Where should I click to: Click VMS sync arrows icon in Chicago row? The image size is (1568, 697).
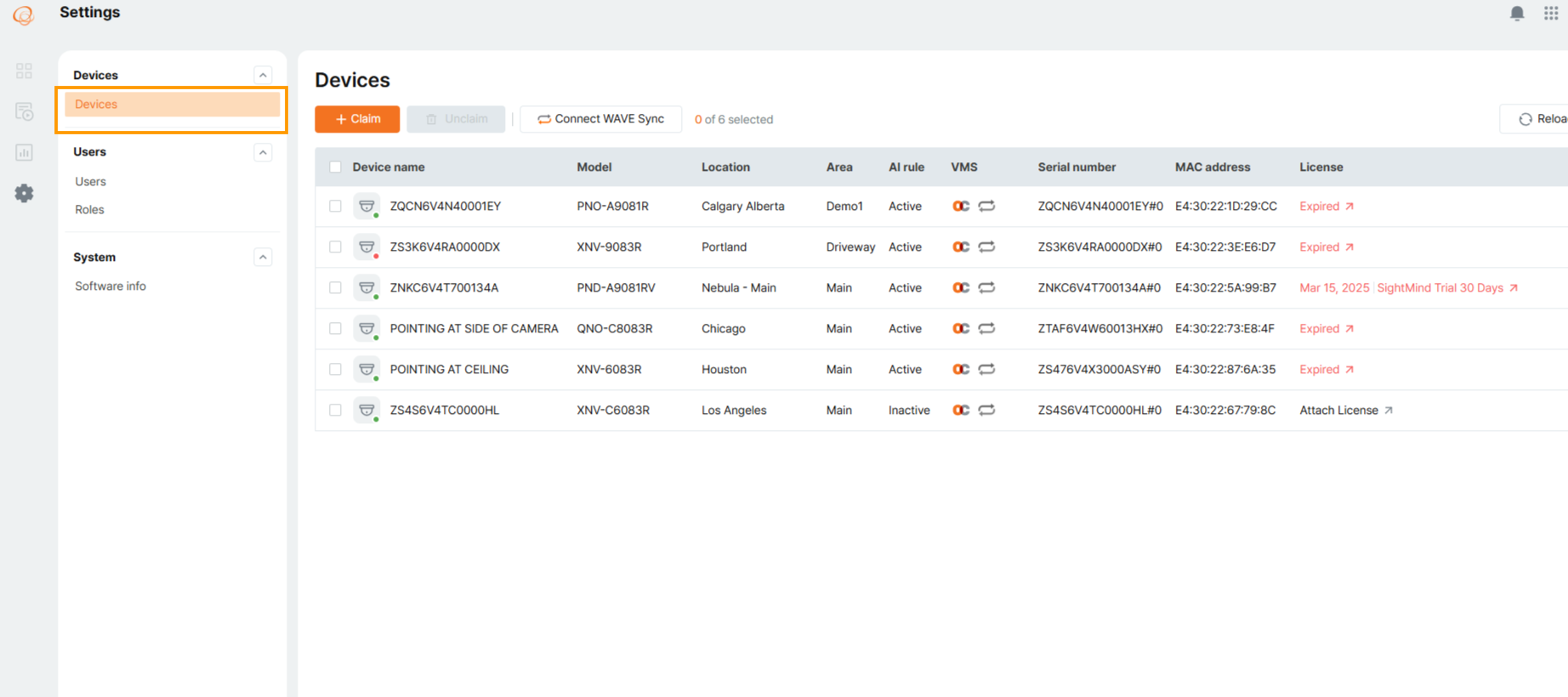[x=986, y=328]
